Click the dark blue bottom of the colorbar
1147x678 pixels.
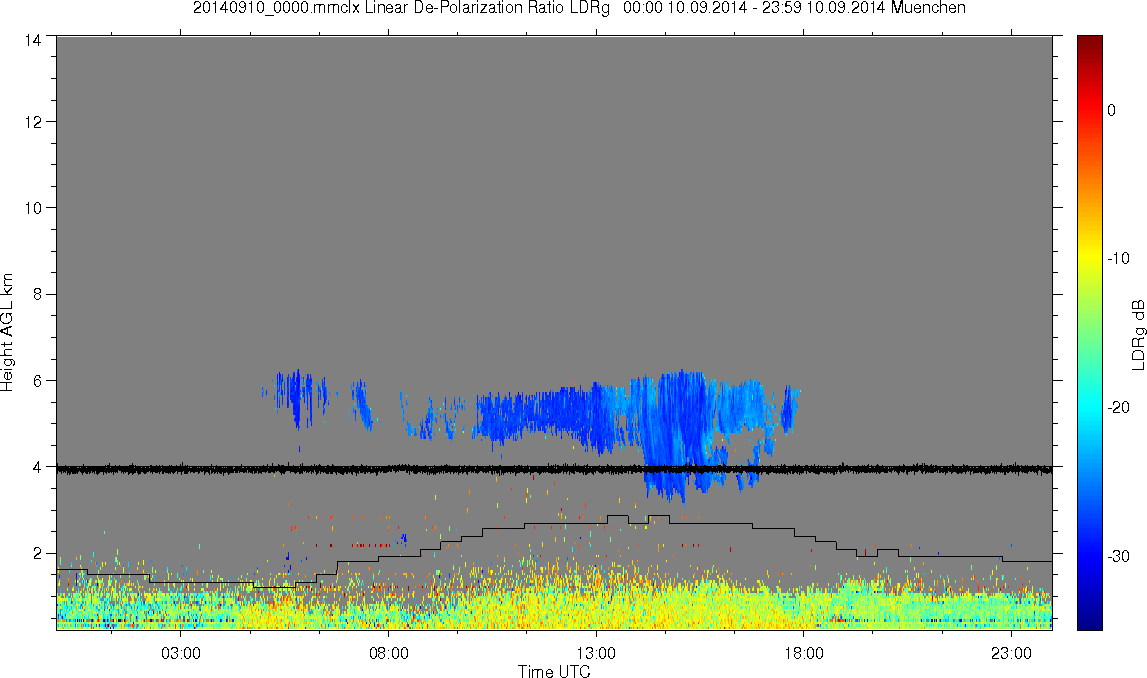(x=1089, y=618)
